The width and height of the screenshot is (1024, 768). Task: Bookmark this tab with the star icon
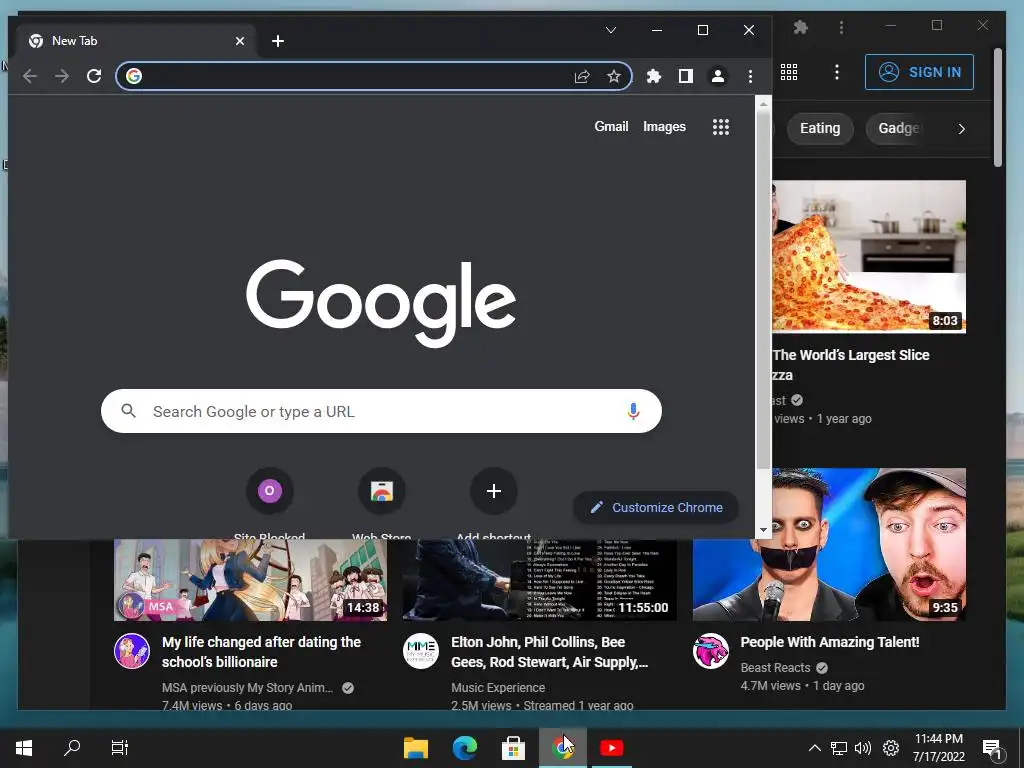click(613, 76)
